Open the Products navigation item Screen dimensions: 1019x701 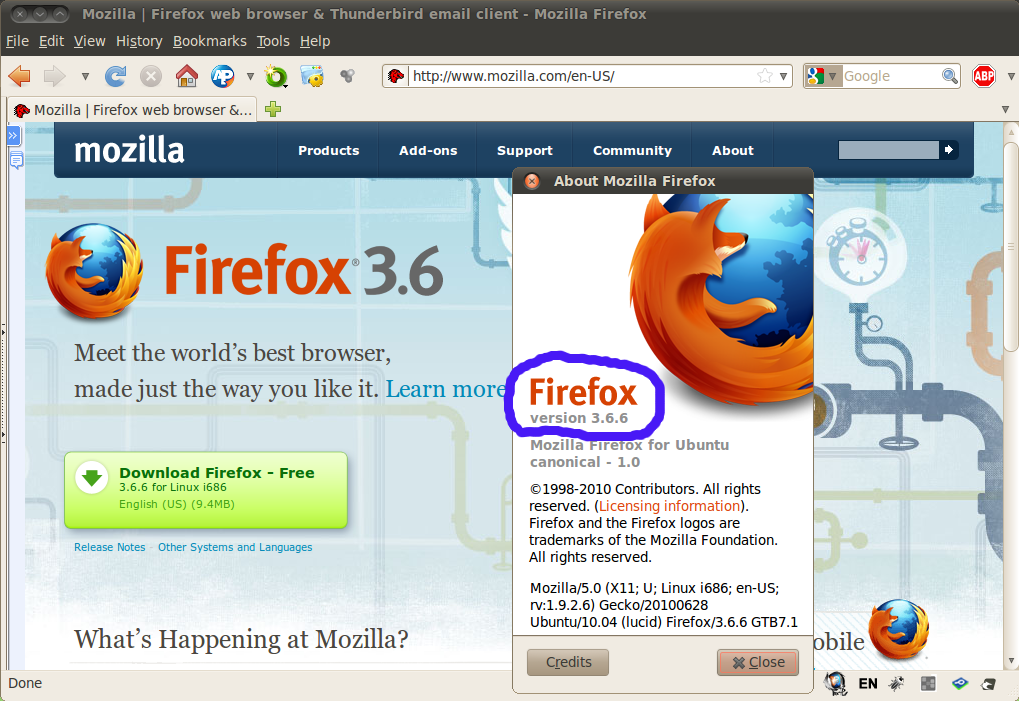point(329,150)
